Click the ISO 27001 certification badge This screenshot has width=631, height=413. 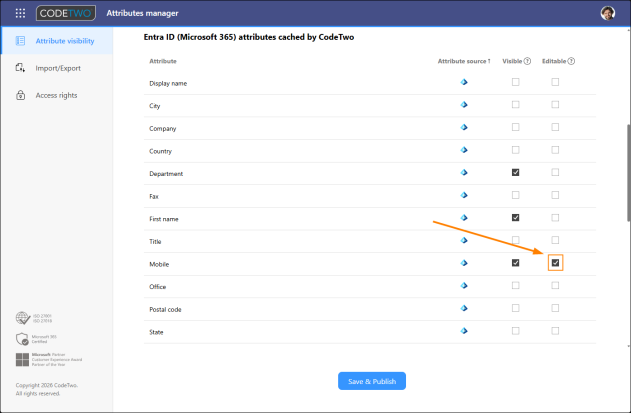coord(34,318)
